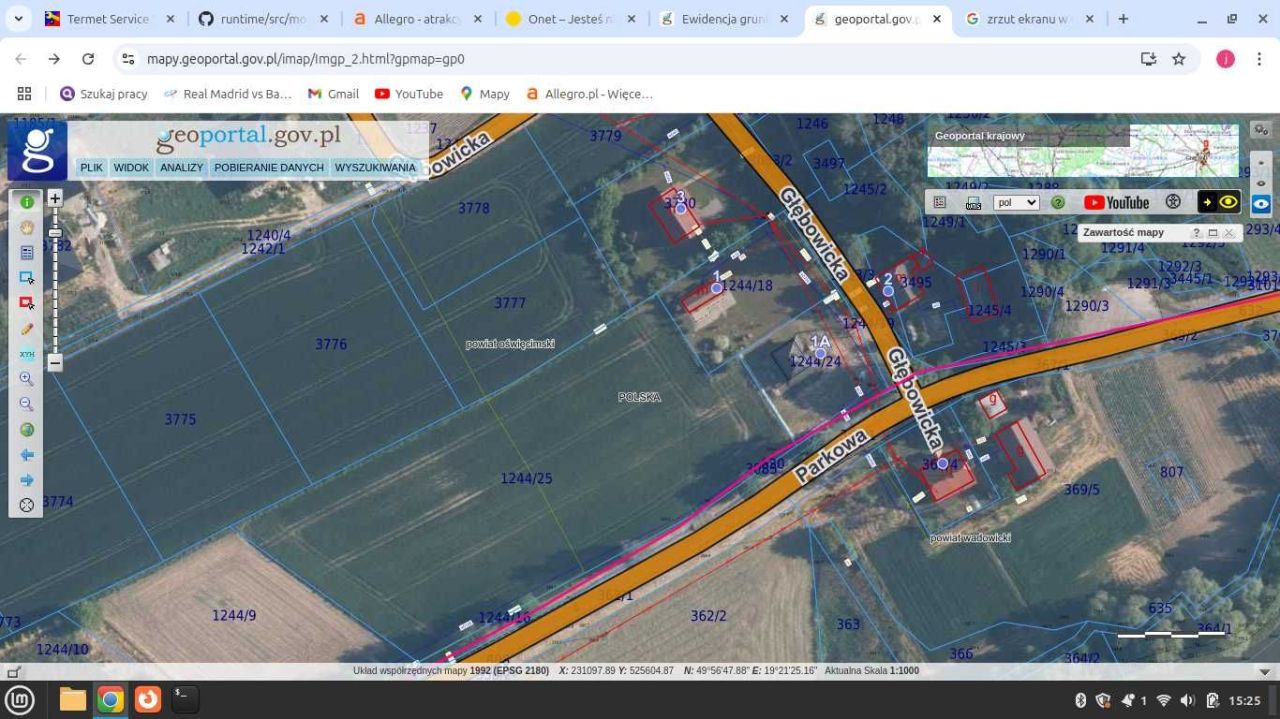The height and width of the screenshot is (719, 1280).
Task: Click the Geoportal krajowy overview minimap
Action: [x=1082, y=152]
